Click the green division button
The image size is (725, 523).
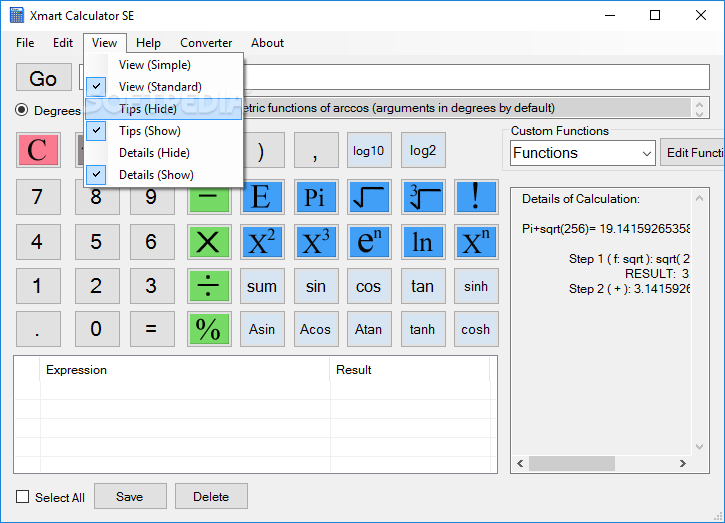point(209,286)
